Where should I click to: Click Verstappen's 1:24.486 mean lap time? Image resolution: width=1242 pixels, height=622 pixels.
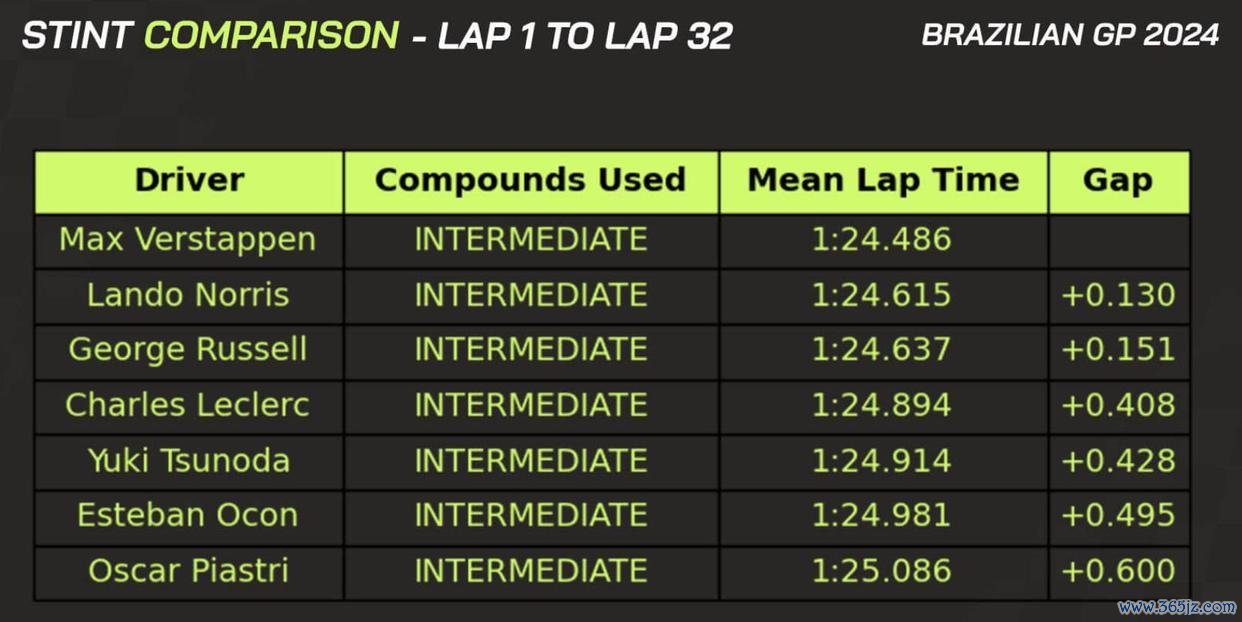[x=881, y=240]
